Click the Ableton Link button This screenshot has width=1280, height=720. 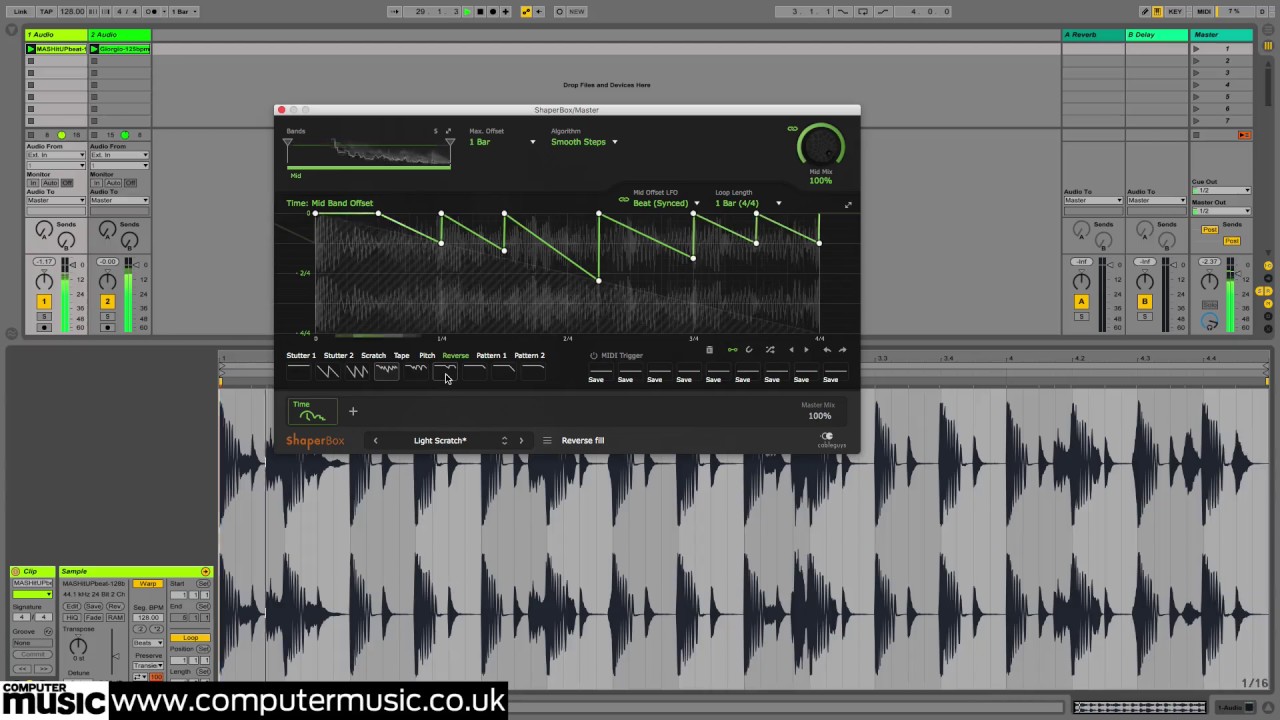click(20, 11)
